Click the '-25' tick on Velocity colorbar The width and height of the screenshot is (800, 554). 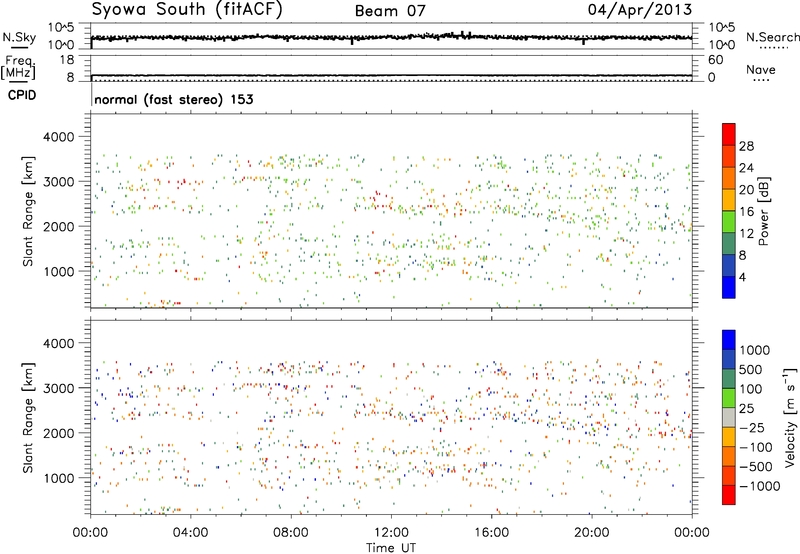[x=751, y=427]
